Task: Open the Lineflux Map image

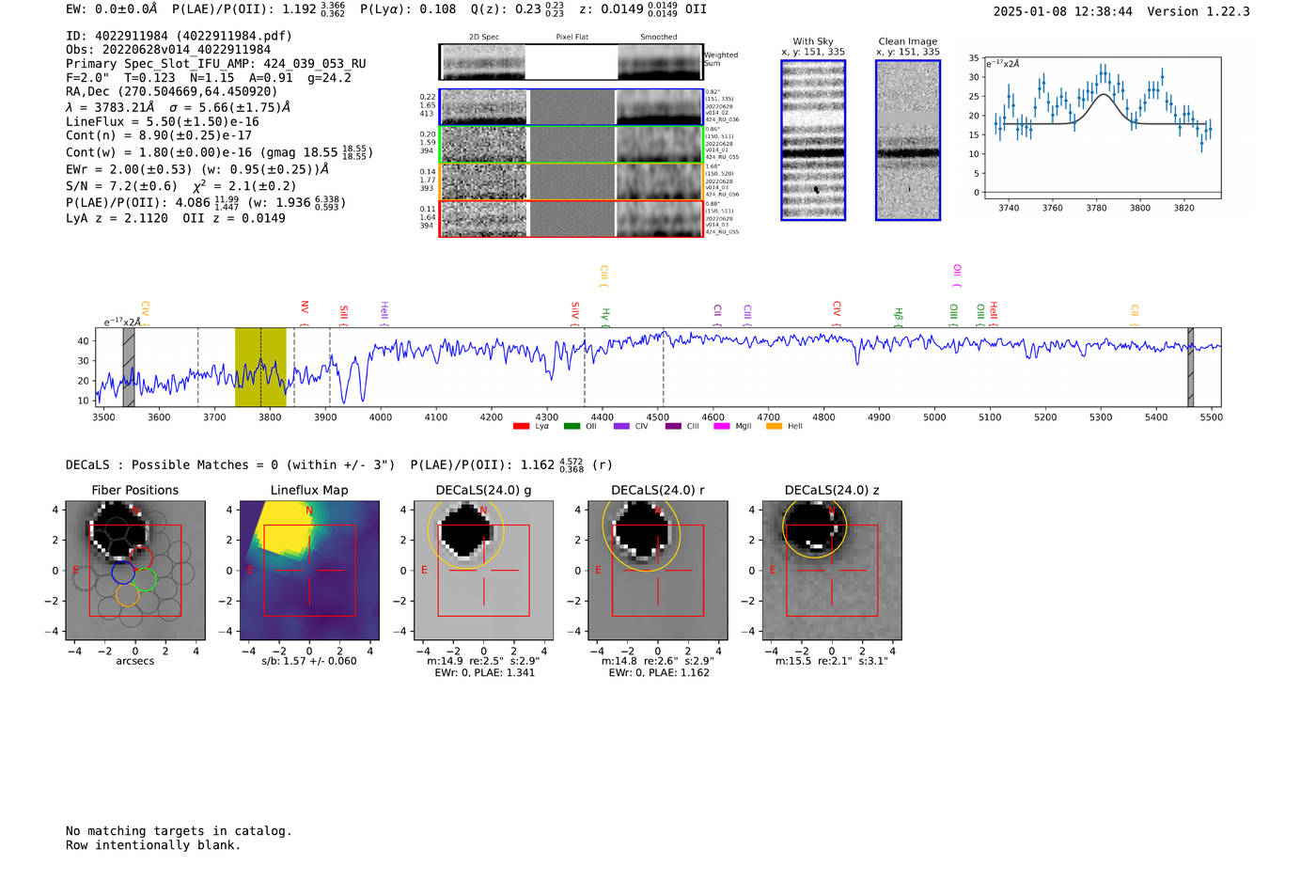Action: (x=309, y=570)
